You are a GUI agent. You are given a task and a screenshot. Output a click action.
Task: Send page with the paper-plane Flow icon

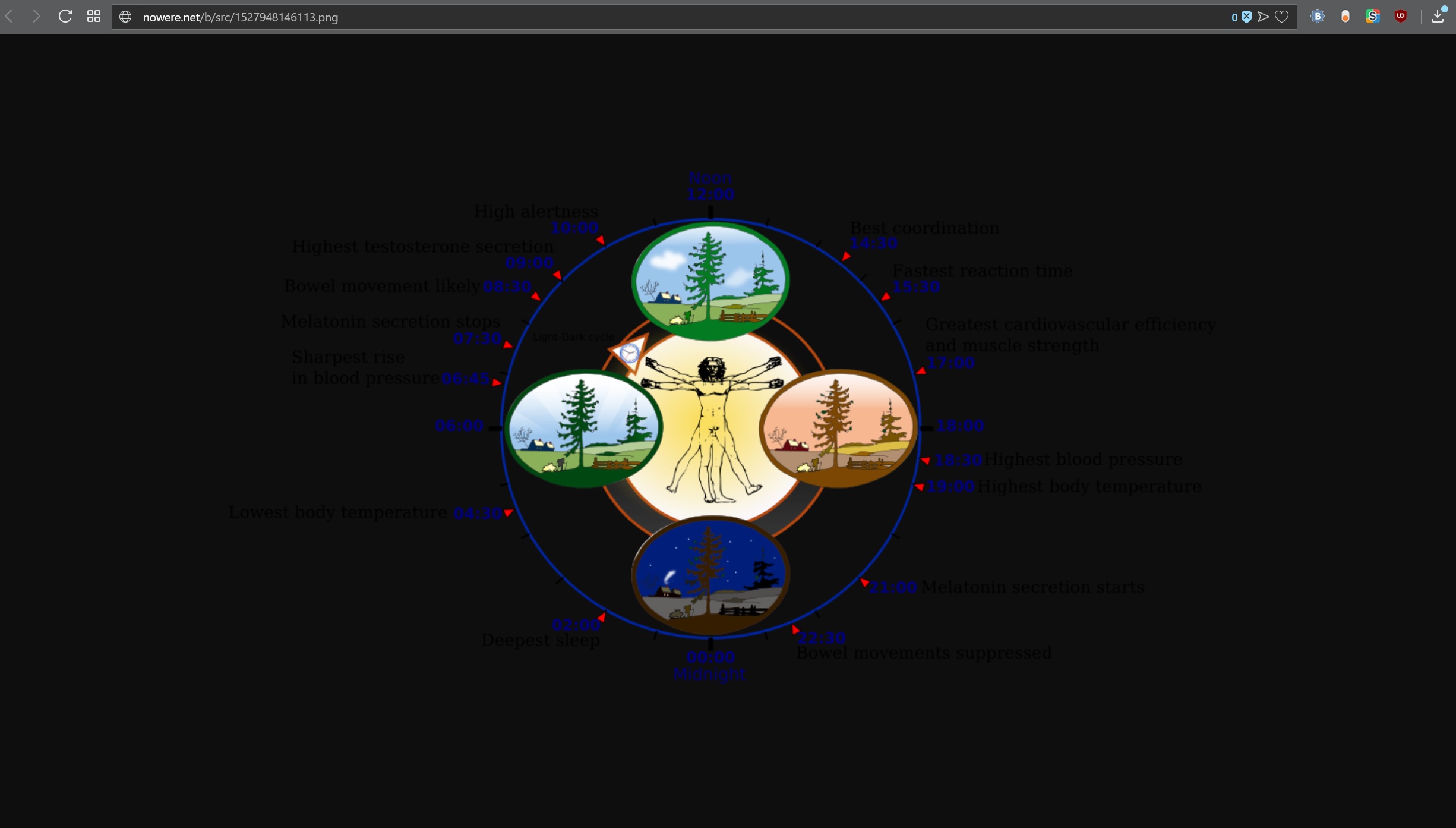pyautogui.click(x=1264, y=17)
